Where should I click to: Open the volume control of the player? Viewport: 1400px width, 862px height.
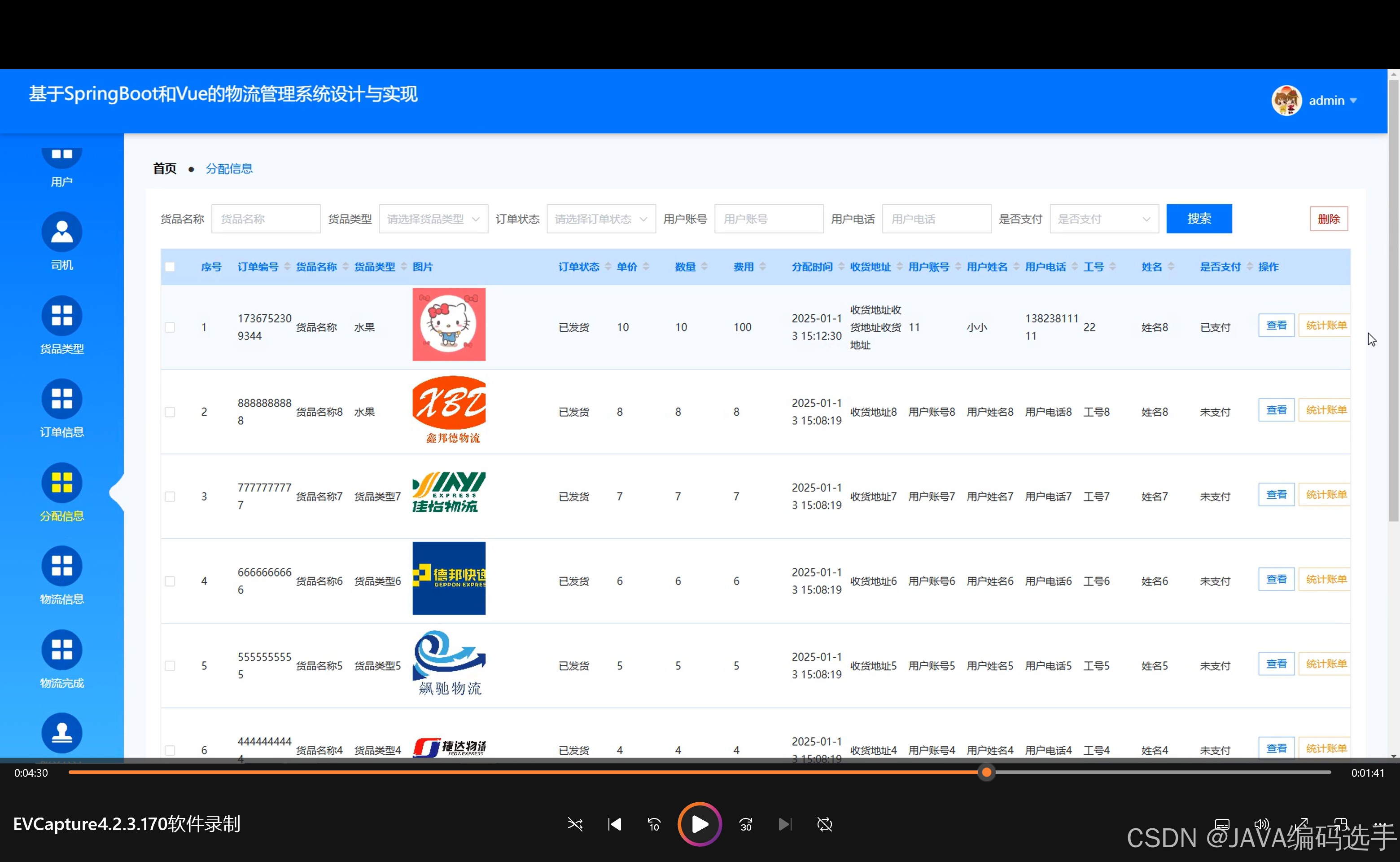pyautogui.click(x=1261, y=824)
